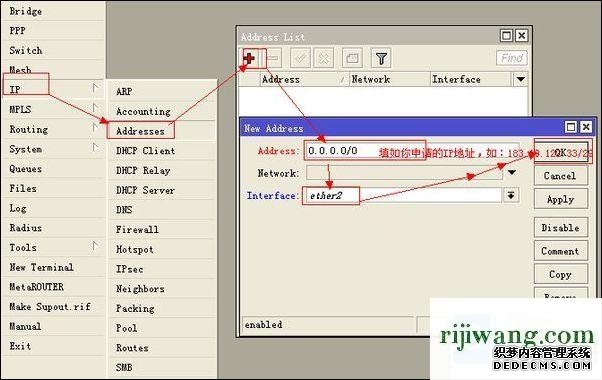
Task: Open the Log menu item
Action: (x=53, y=208)
